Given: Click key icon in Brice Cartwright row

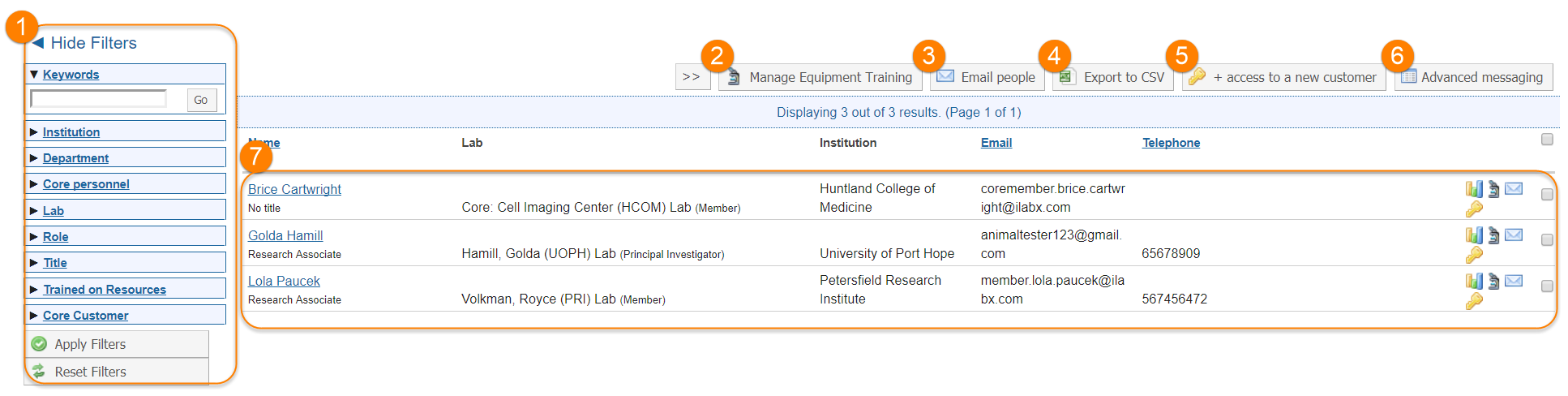Looking at the screenshot, I should tap(1474, 209).
